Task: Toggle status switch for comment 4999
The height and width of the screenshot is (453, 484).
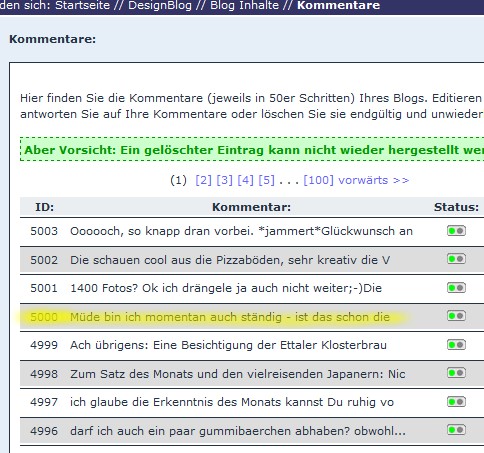Action: click(x=456, y=345)
